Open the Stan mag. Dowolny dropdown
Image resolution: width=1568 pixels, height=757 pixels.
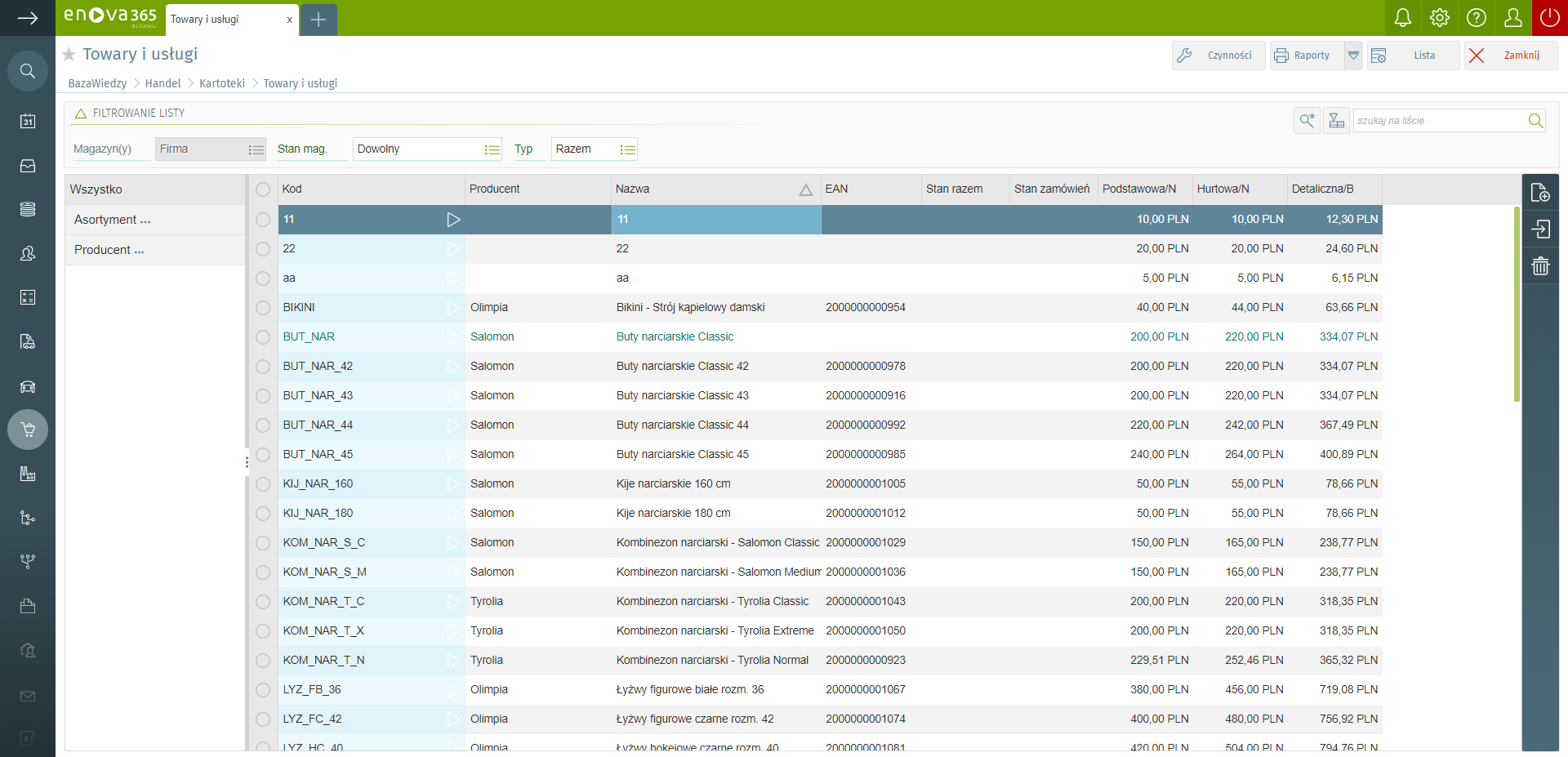(x=492, y=149)
